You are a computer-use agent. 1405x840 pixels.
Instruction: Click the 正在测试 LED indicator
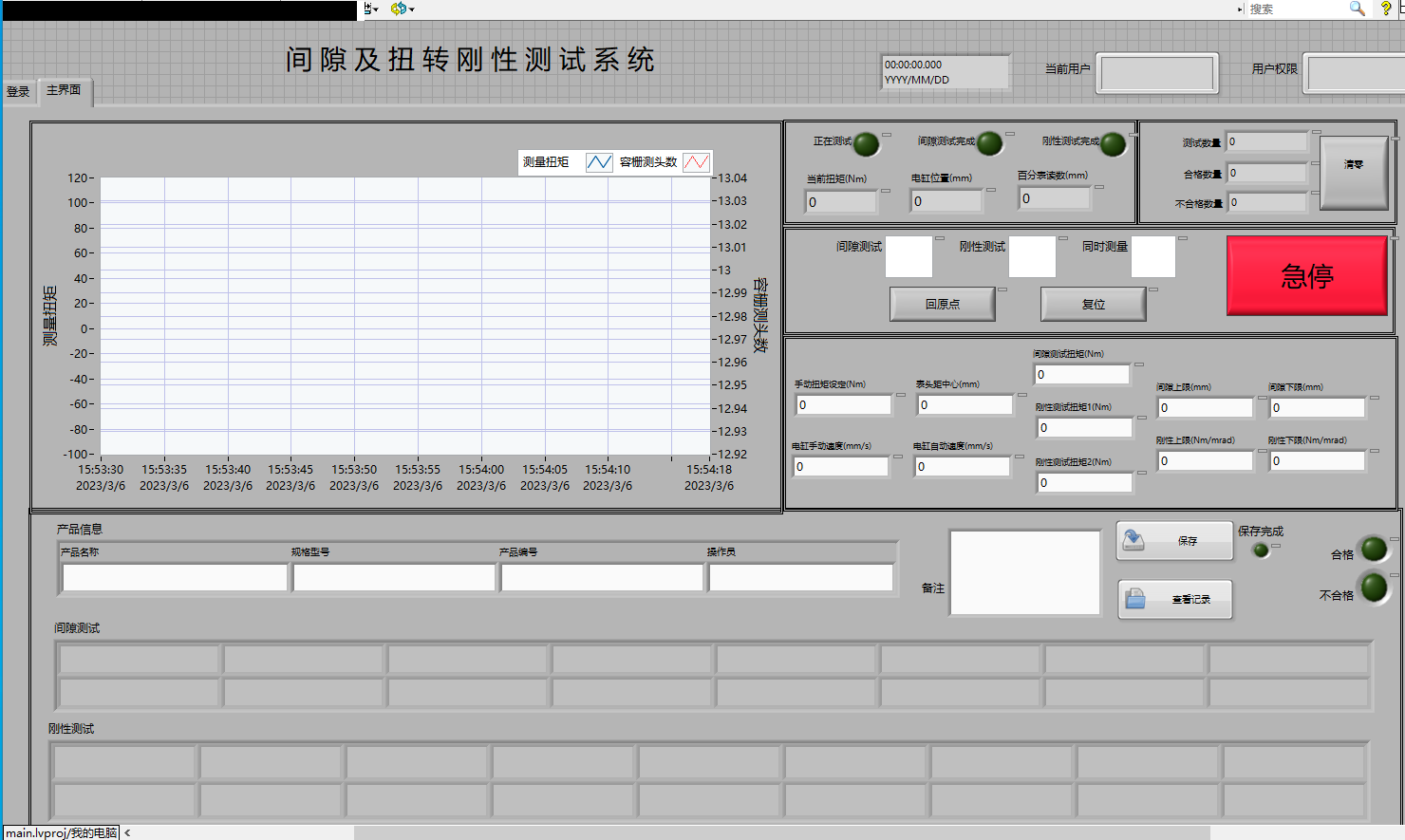point(866,144)
